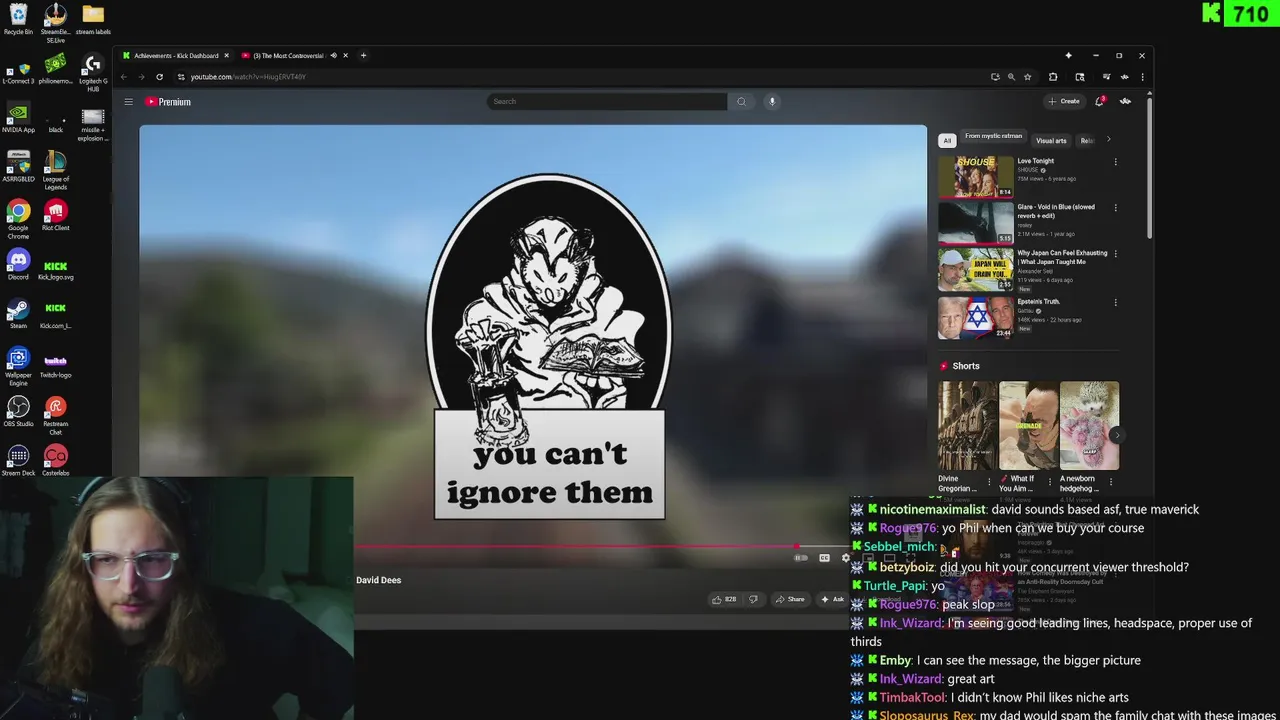
Task: Launch Riot Client desktop shortcut
Action: [56, 215]
